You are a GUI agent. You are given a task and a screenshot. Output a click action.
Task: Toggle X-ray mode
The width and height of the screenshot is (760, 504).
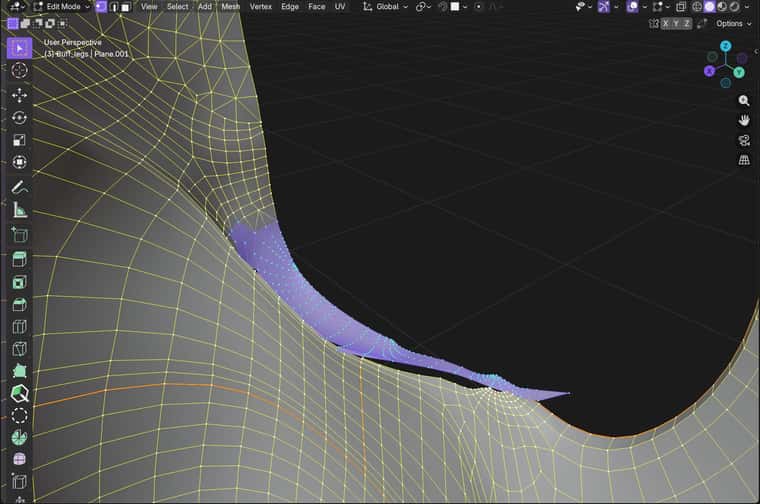coord(681,6)
